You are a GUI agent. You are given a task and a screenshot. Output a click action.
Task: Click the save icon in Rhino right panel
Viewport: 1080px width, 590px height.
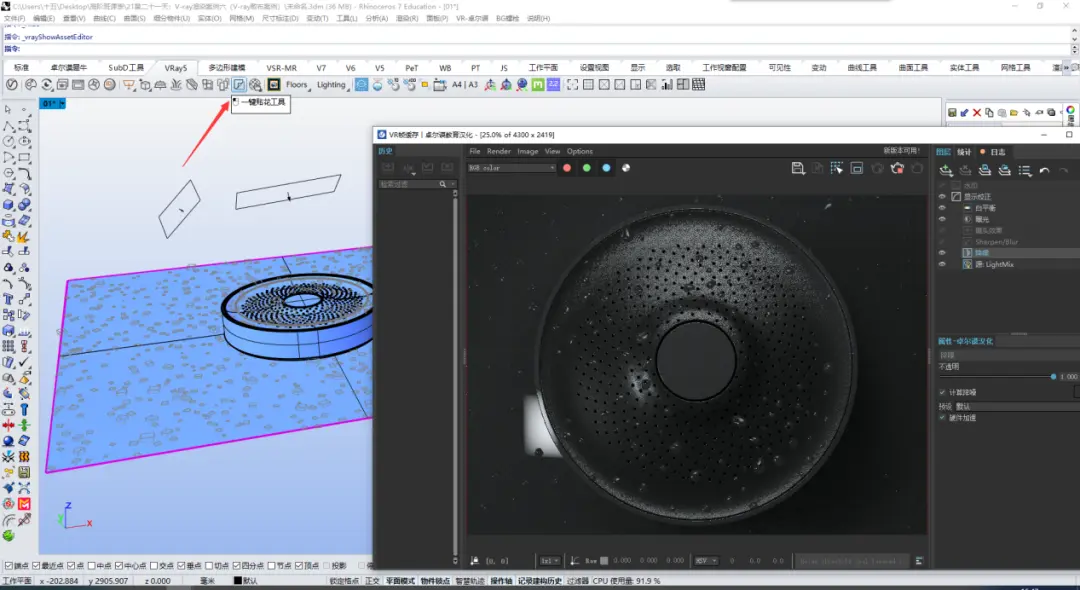coord(952,112)
